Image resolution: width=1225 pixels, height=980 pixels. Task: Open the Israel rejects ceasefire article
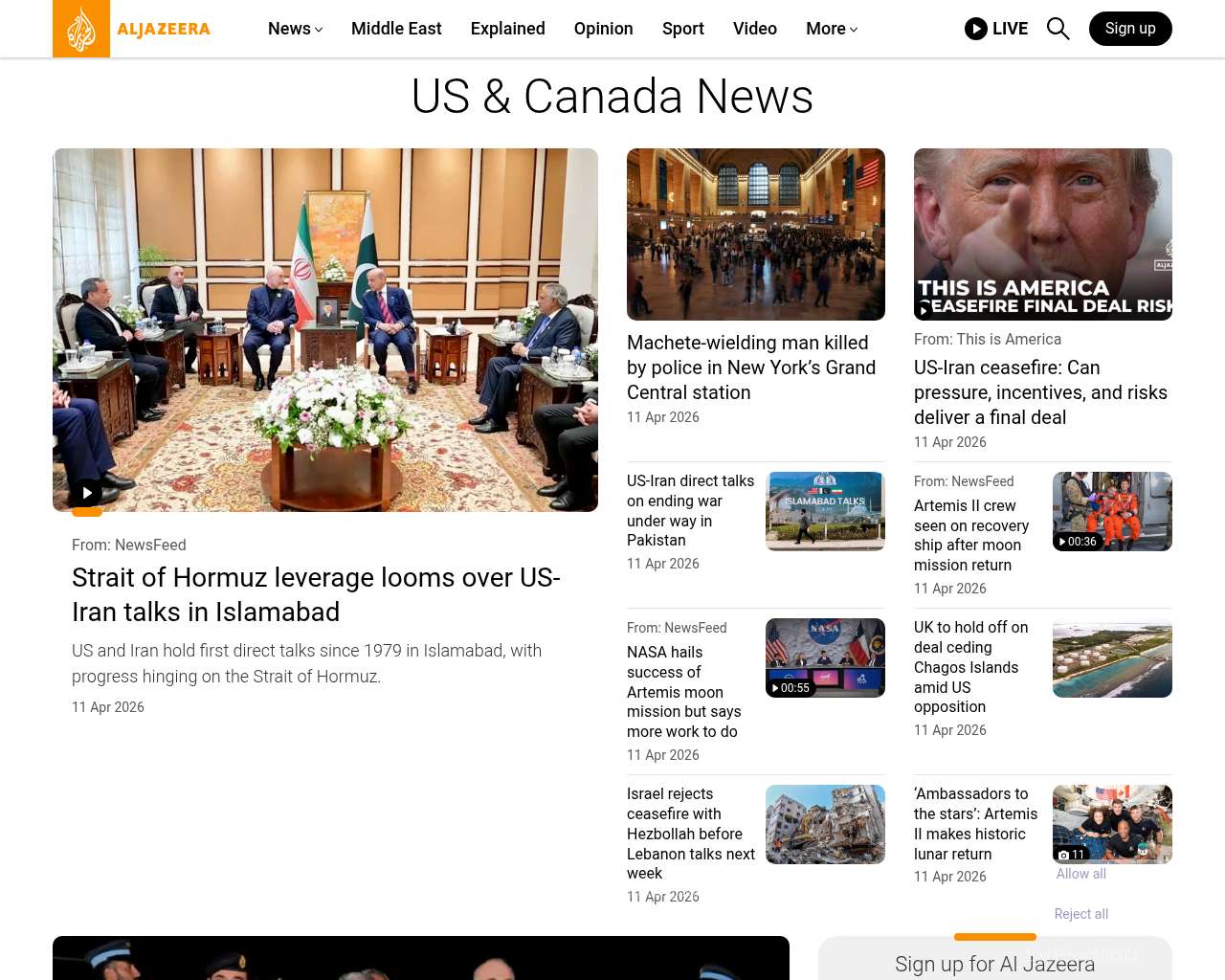pyautogui.click(x=690, y=834)
